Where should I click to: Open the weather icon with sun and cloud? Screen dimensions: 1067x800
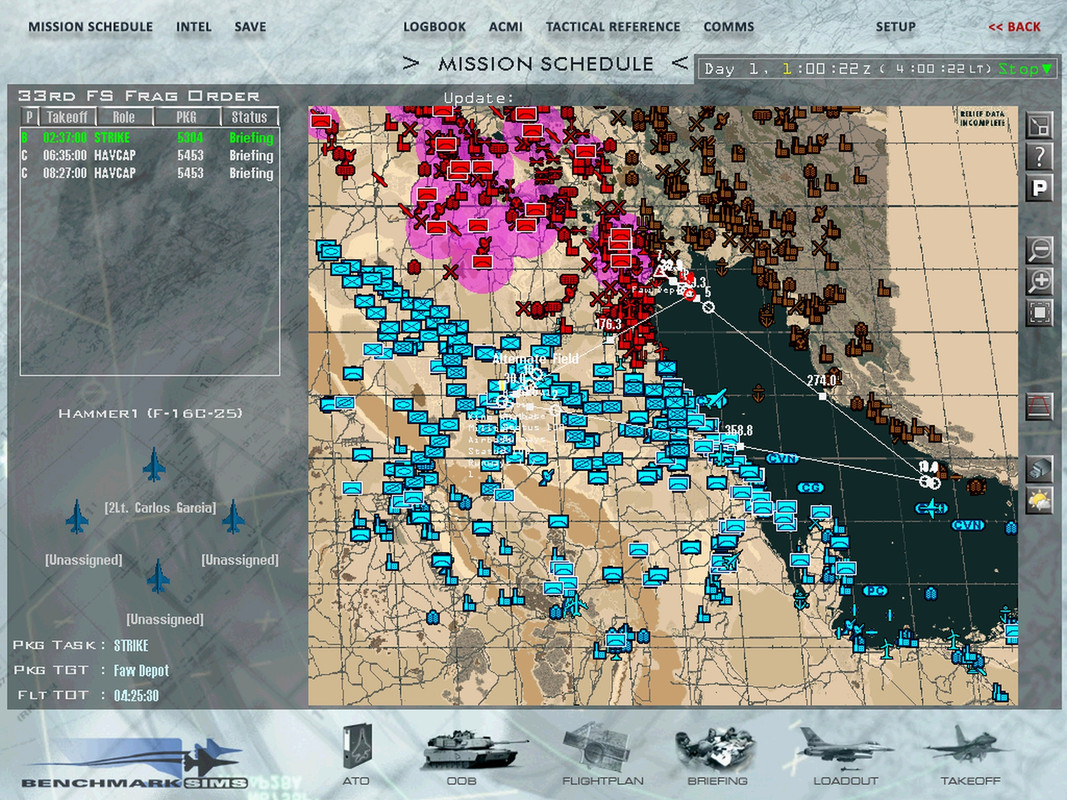1039,501
